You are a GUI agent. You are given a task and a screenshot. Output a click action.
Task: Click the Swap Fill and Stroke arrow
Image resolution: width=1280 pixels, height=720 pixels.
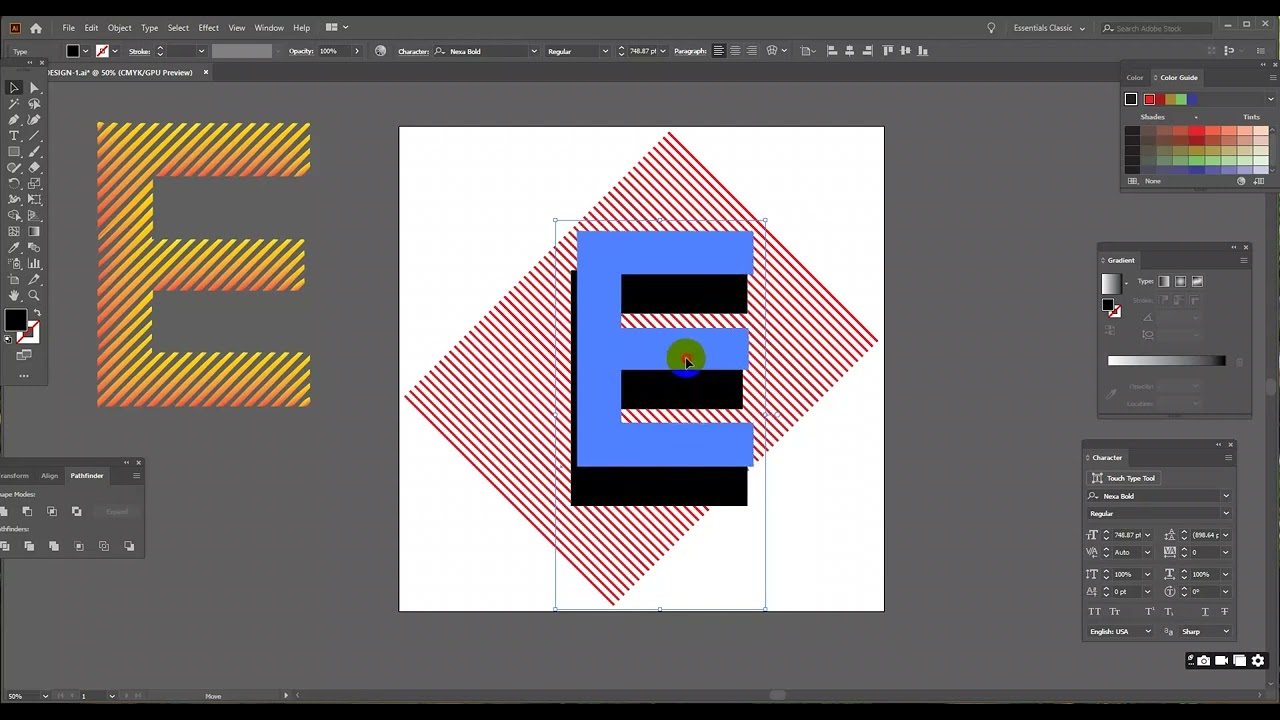pyautogui.click(x=37, y=312)
